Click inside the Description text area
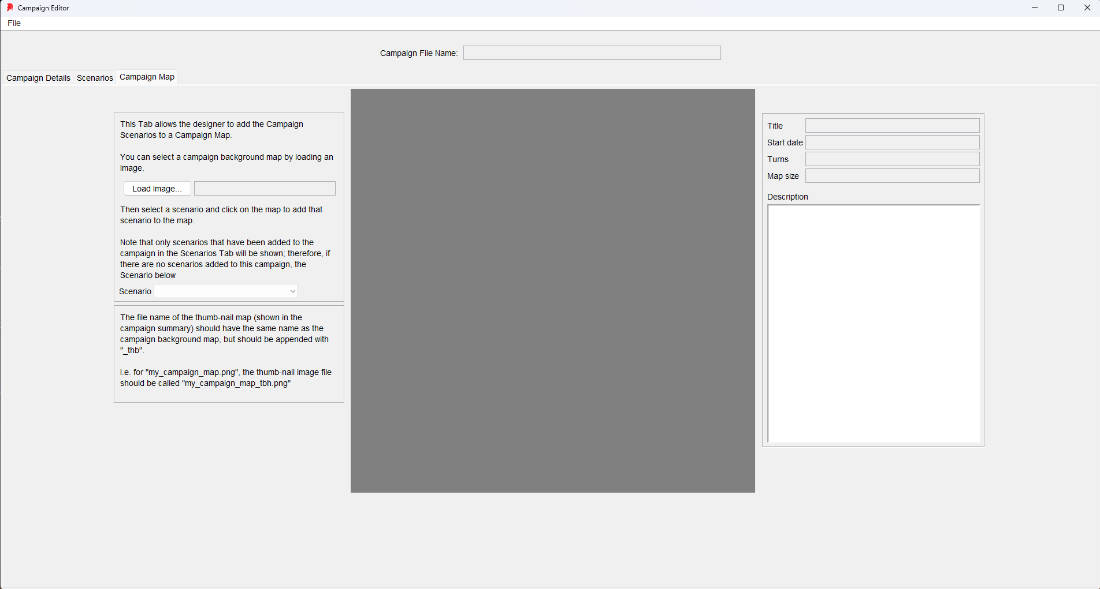This screenshot has width=1100, height=589. pyautogui.click(x=873, y=324)
